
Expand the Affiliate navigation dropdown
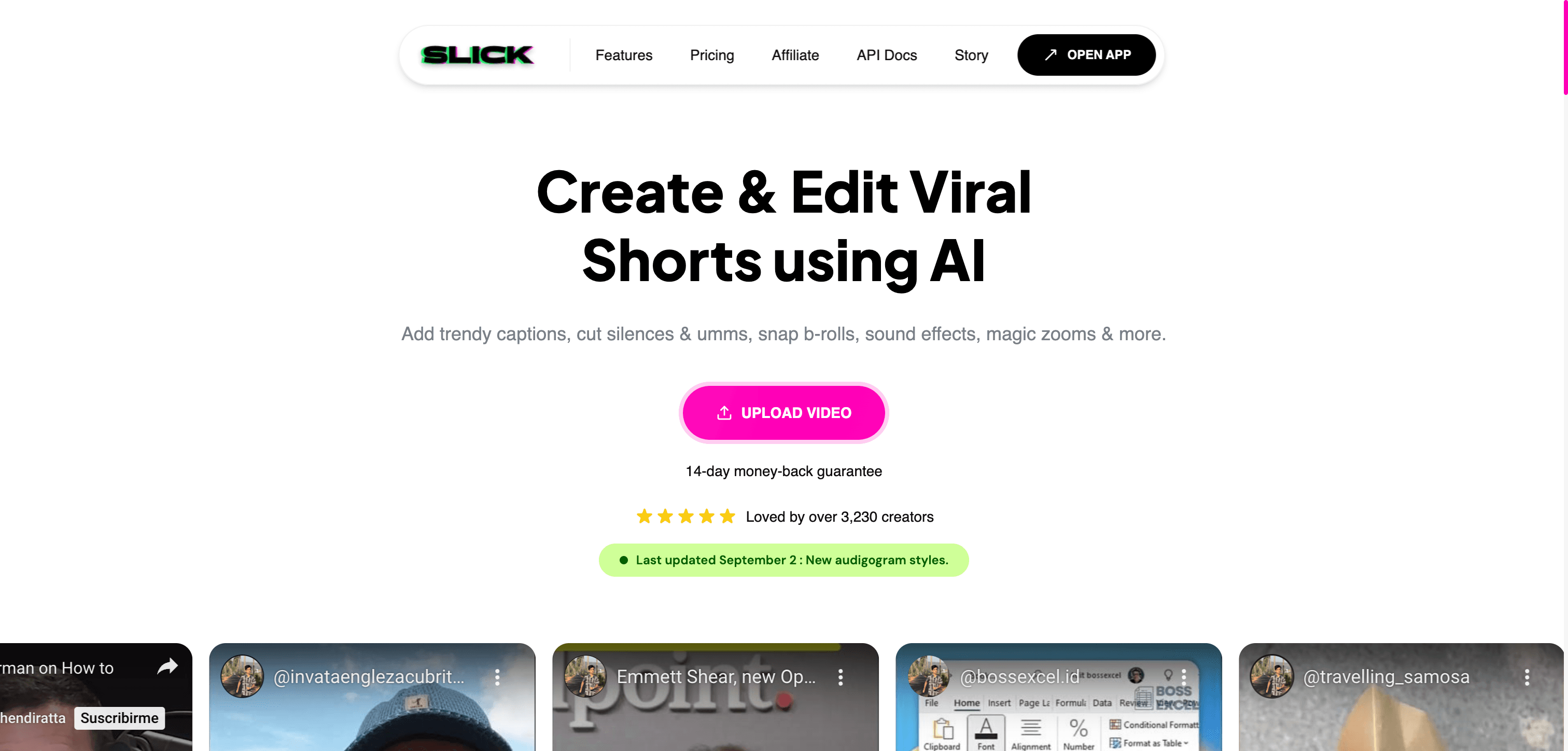point(794,54)
